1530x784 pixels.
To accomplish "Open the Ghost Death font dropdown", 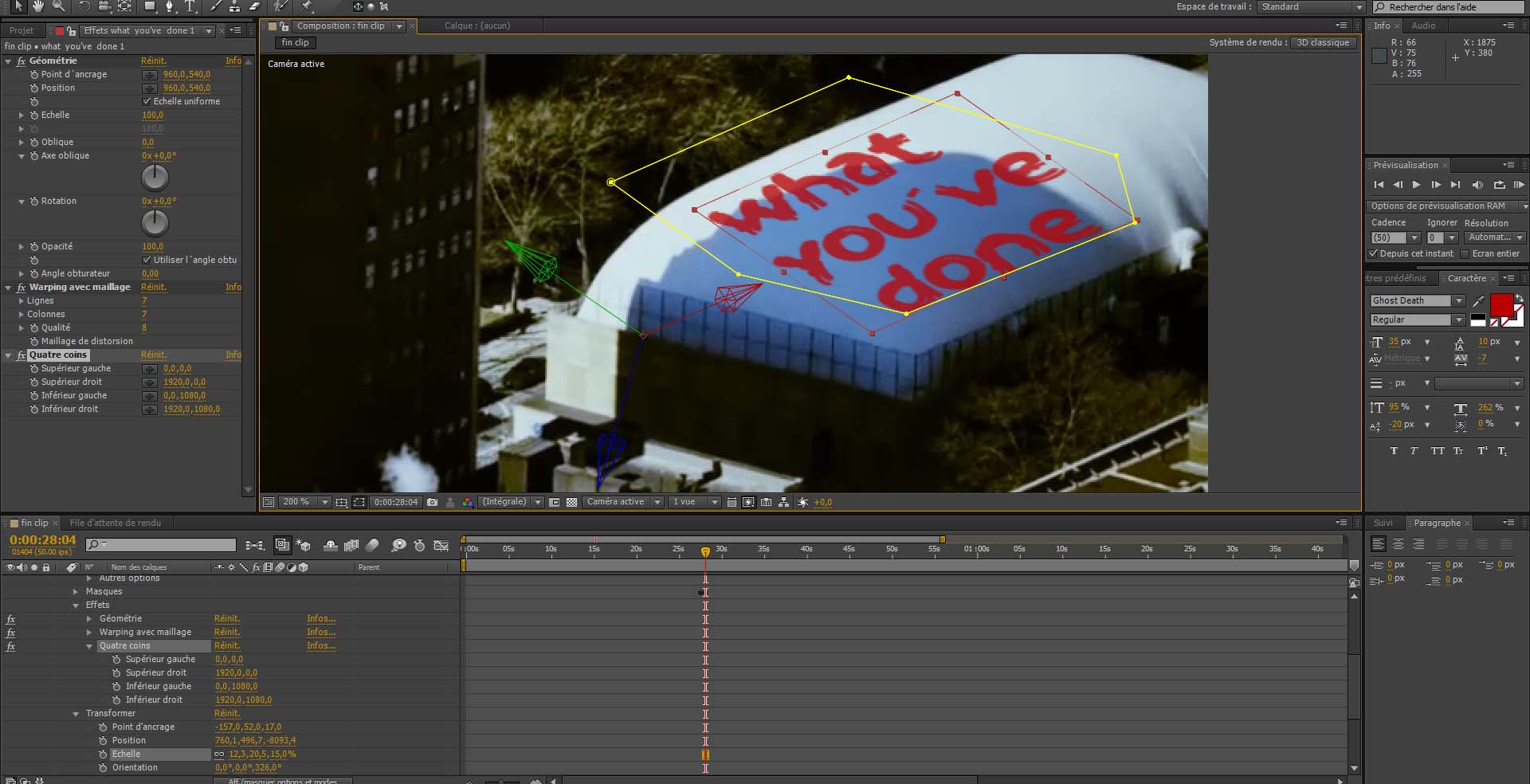I will pyautogui.click(x=1417, y=300).
